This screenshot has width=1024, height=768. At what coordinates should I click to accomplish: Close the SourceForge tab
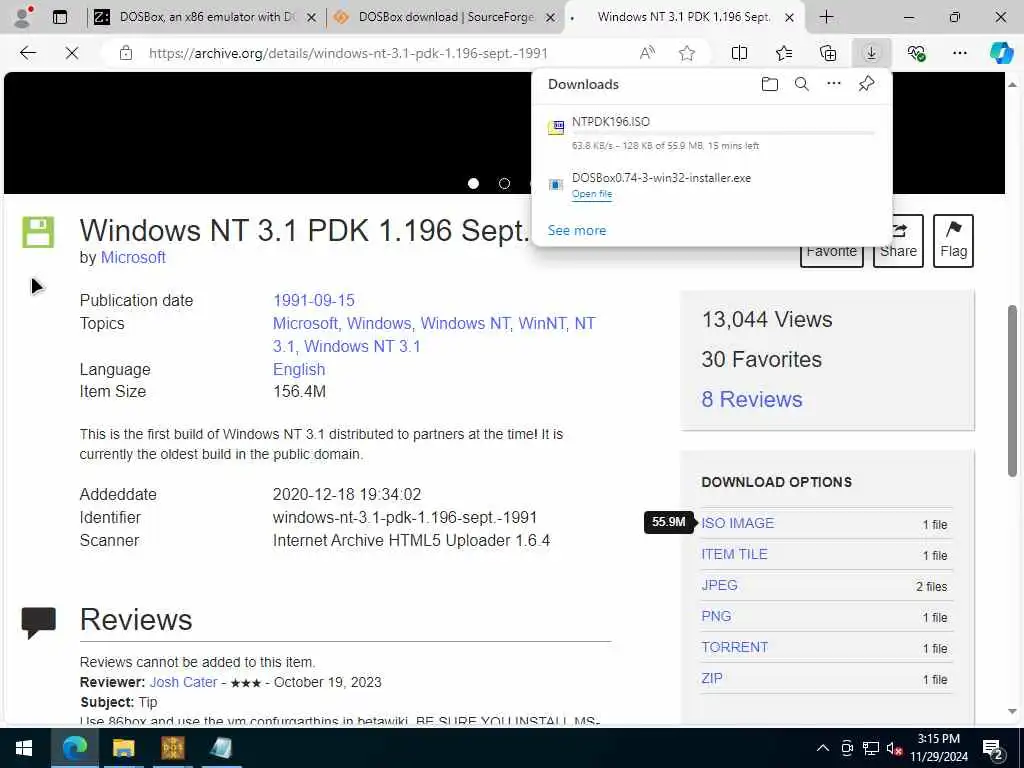pos(551,18)
